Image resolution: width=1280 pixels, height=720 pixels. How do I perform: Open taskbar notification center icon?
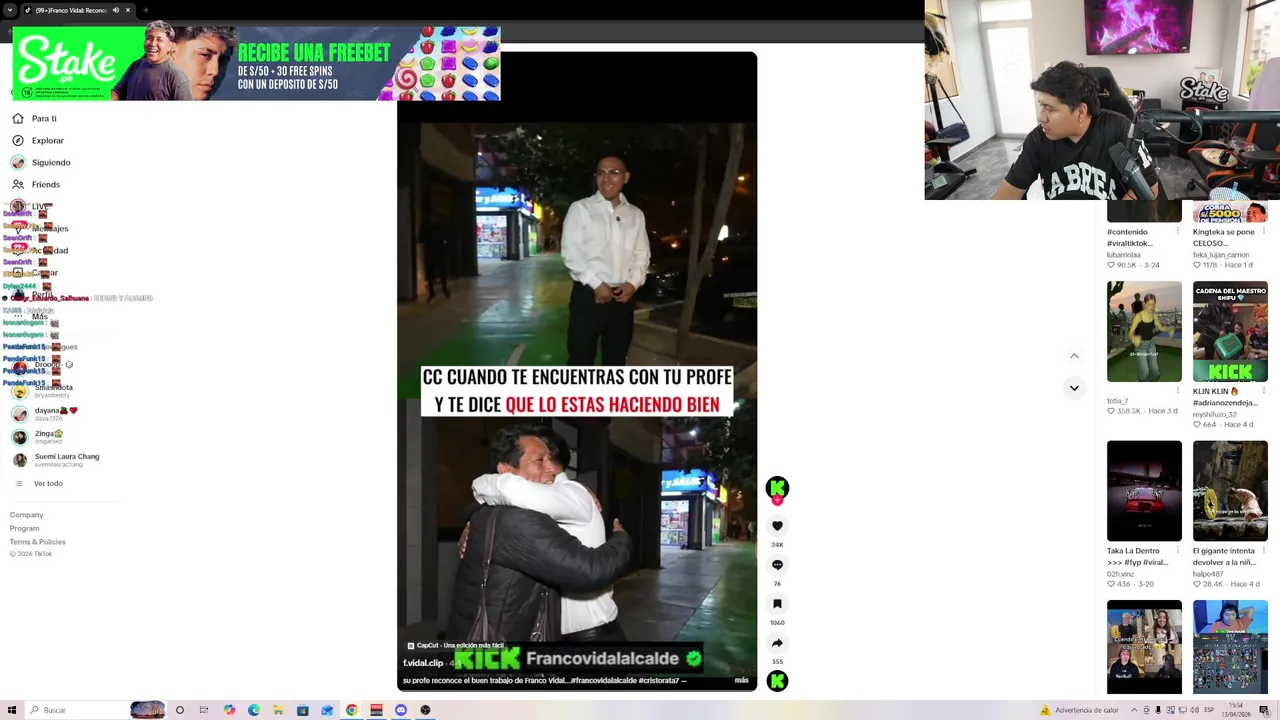(x=1264, y=710)
